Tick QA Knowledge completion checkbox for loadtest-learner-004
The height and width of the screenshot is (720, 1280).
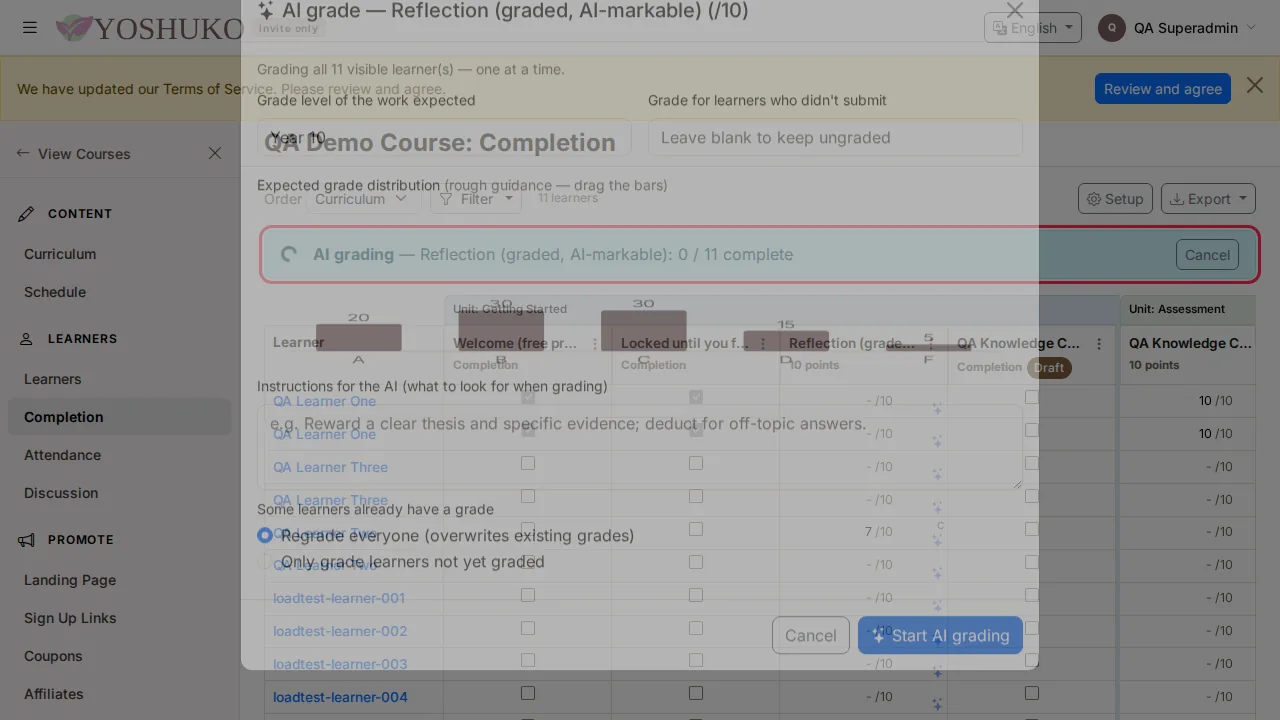click(1032, 693)
